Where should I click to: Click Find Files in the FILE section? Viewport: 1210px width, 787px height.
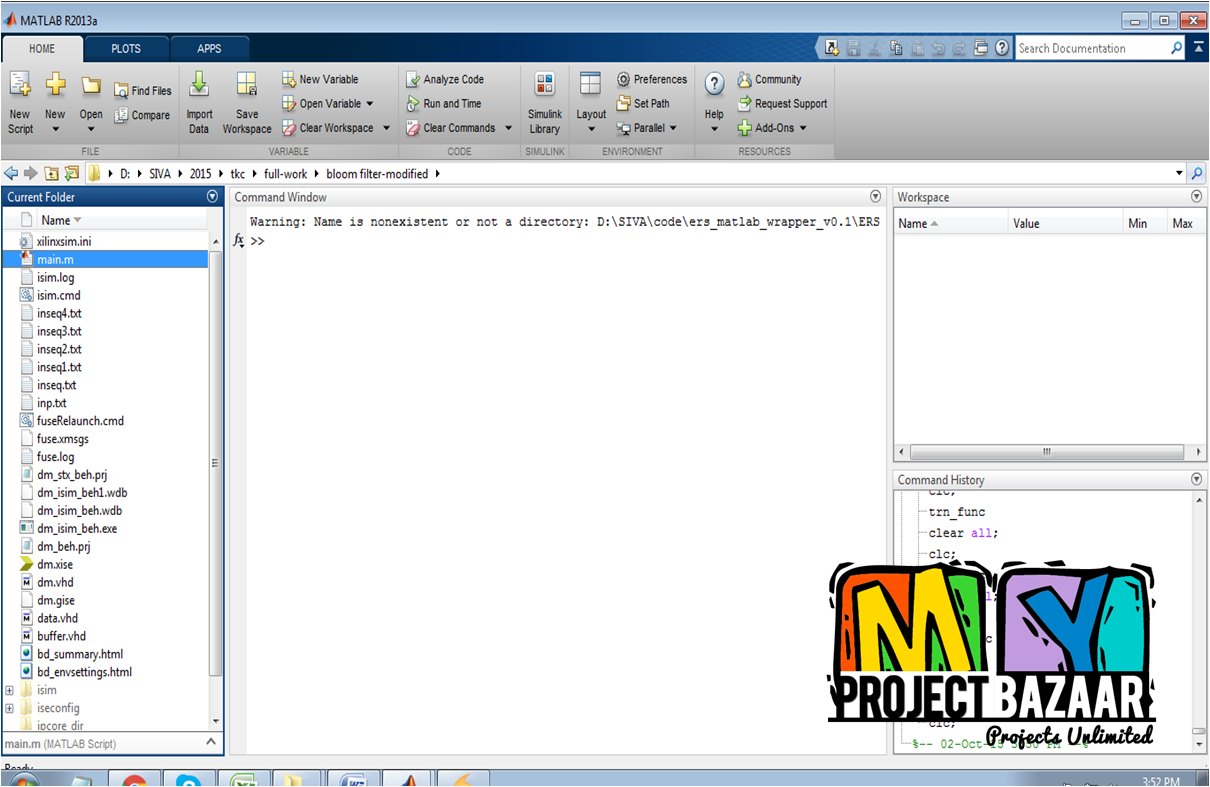click(x=142, y=91)
